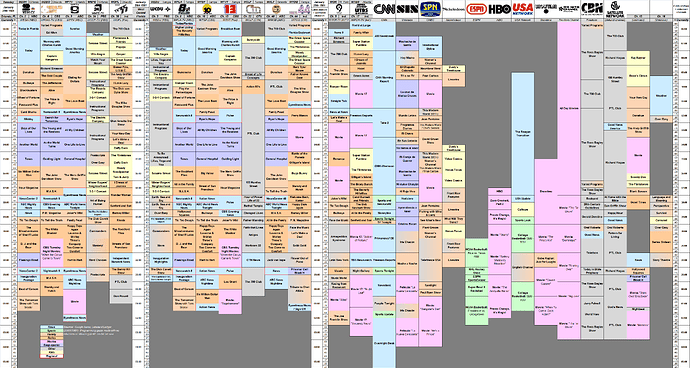The width and height of the screenshot is (690, 368).
Task: Click the ESPN channel logo
Action: (477, 9)
